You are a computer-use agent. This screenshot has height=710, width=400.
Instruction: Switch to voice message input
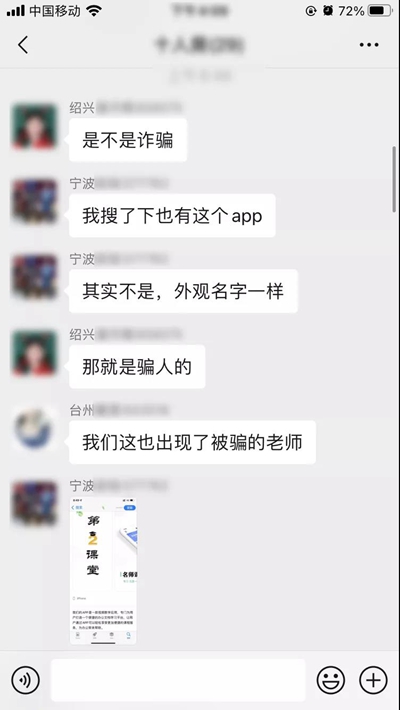pyautogui.click(x=25, y=680)
